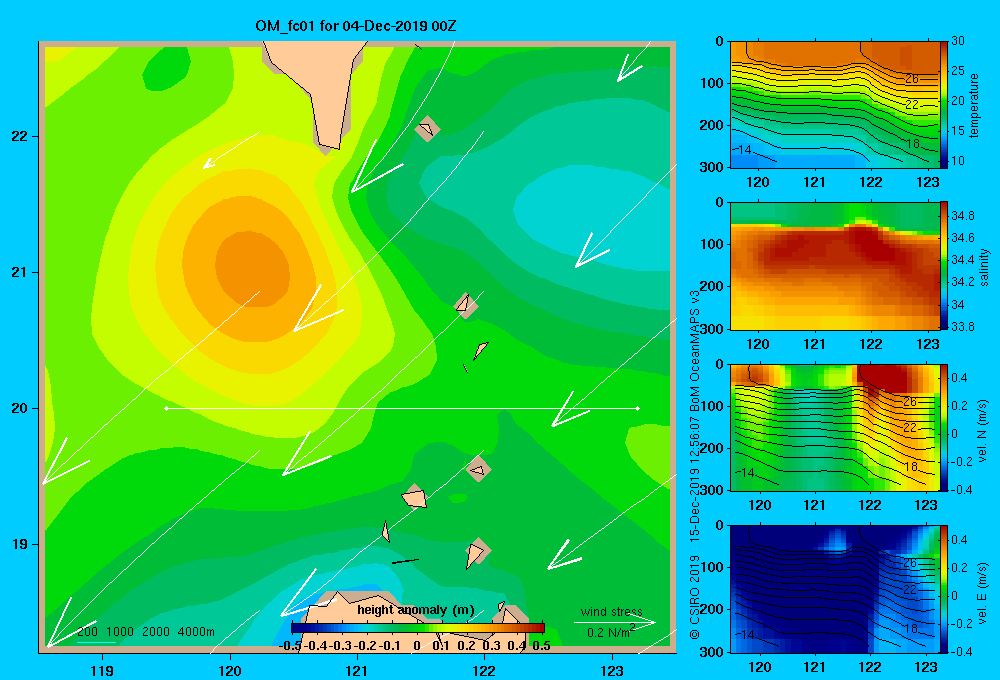1000x680 pixels.
Task: Click the vertical 'salinity' axis title
Action: coord(984,267)
